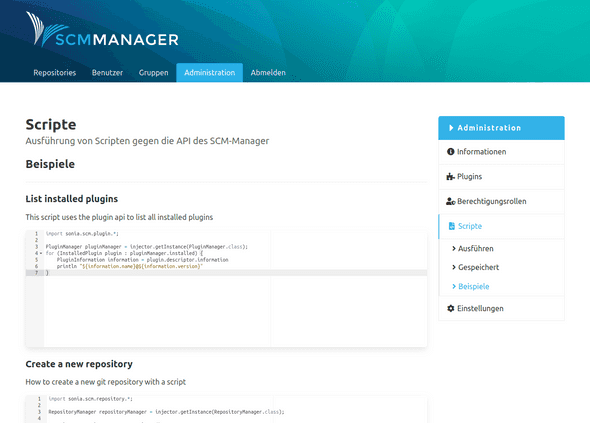Click the chevron next to Ausführen
Viewport: 590px width, 423px height.
pyautogui.click(x=454, y=248)
